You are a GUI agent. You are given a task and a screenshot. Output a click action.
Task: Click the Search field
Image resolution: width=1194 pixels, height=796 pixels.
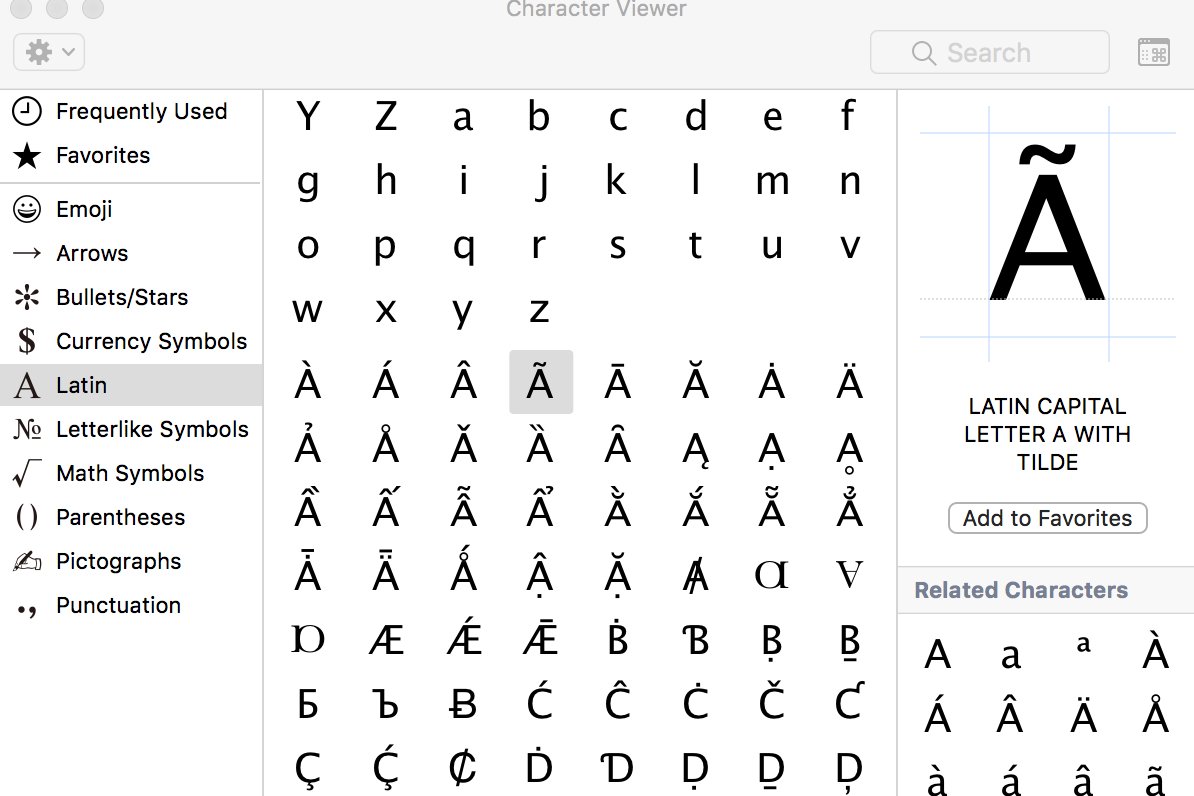[x=989, y=53]
